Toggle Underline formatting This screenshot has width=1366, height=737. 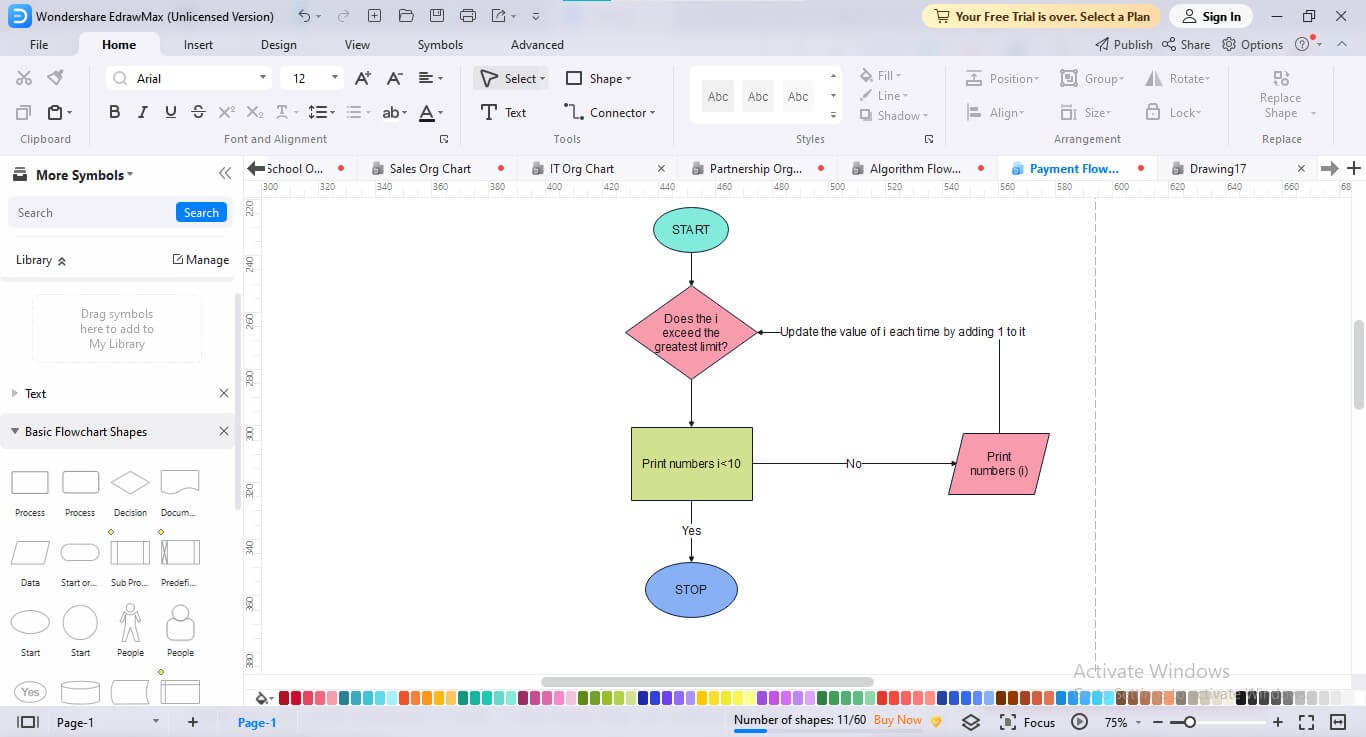point(171,112)
